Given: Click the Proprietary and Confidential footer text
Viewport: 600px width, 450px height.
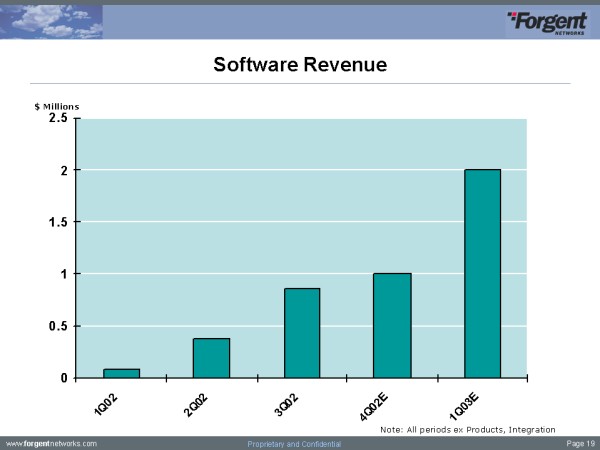Looking at the screenshot, I should tap(294, 443).
